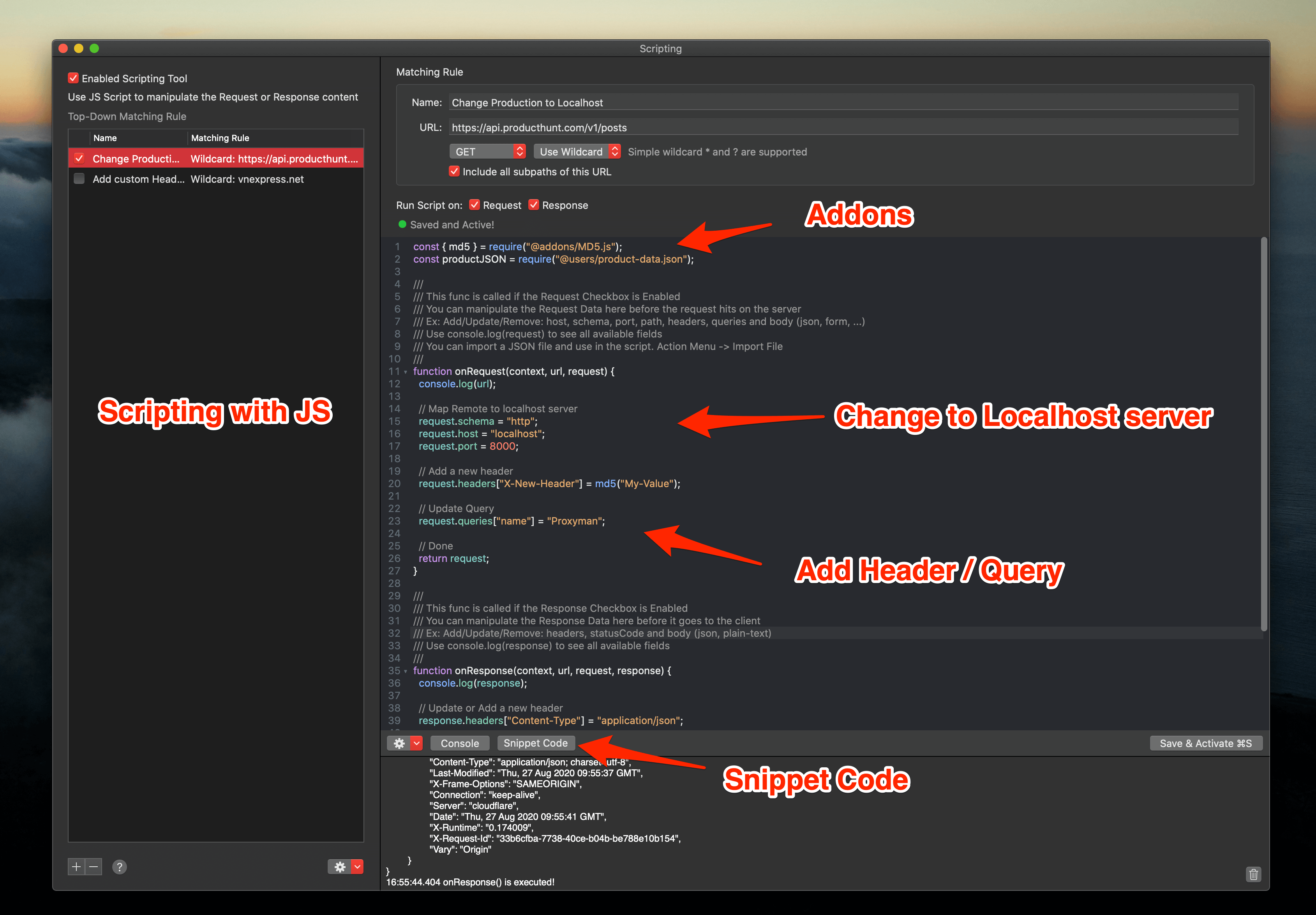Click the plus button to add rule

coord(76,867)
